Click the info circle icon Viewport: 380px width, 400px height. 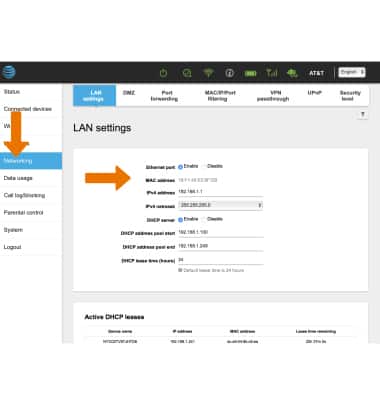tap(229, 73)
